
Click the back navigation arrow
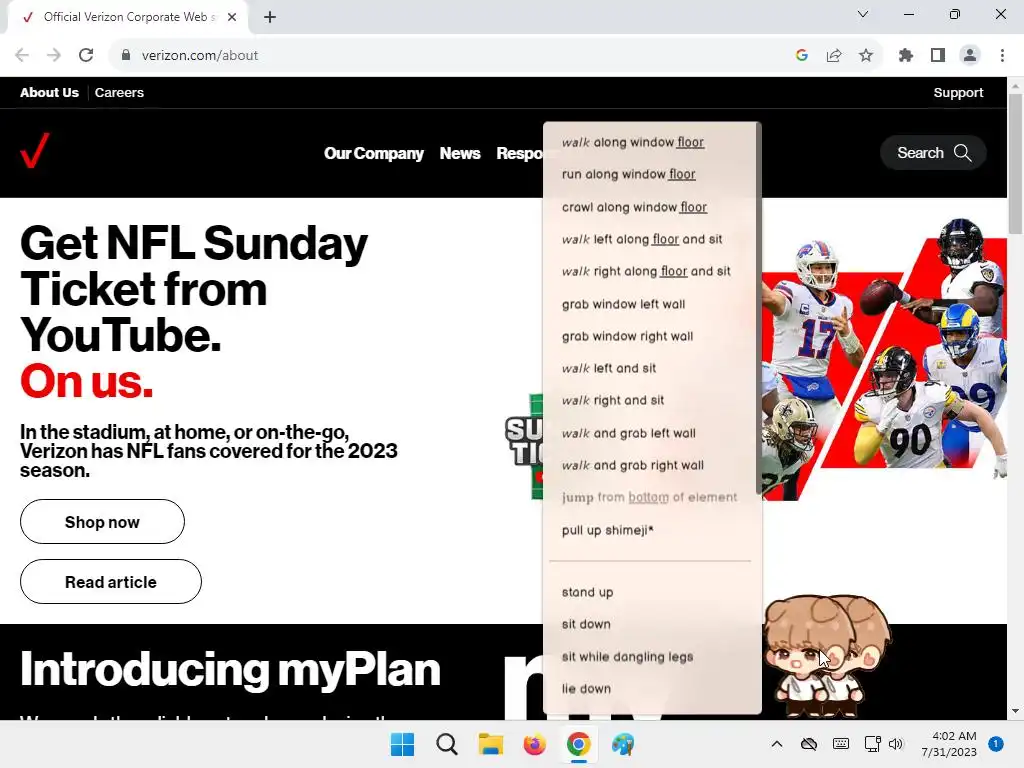22,56
